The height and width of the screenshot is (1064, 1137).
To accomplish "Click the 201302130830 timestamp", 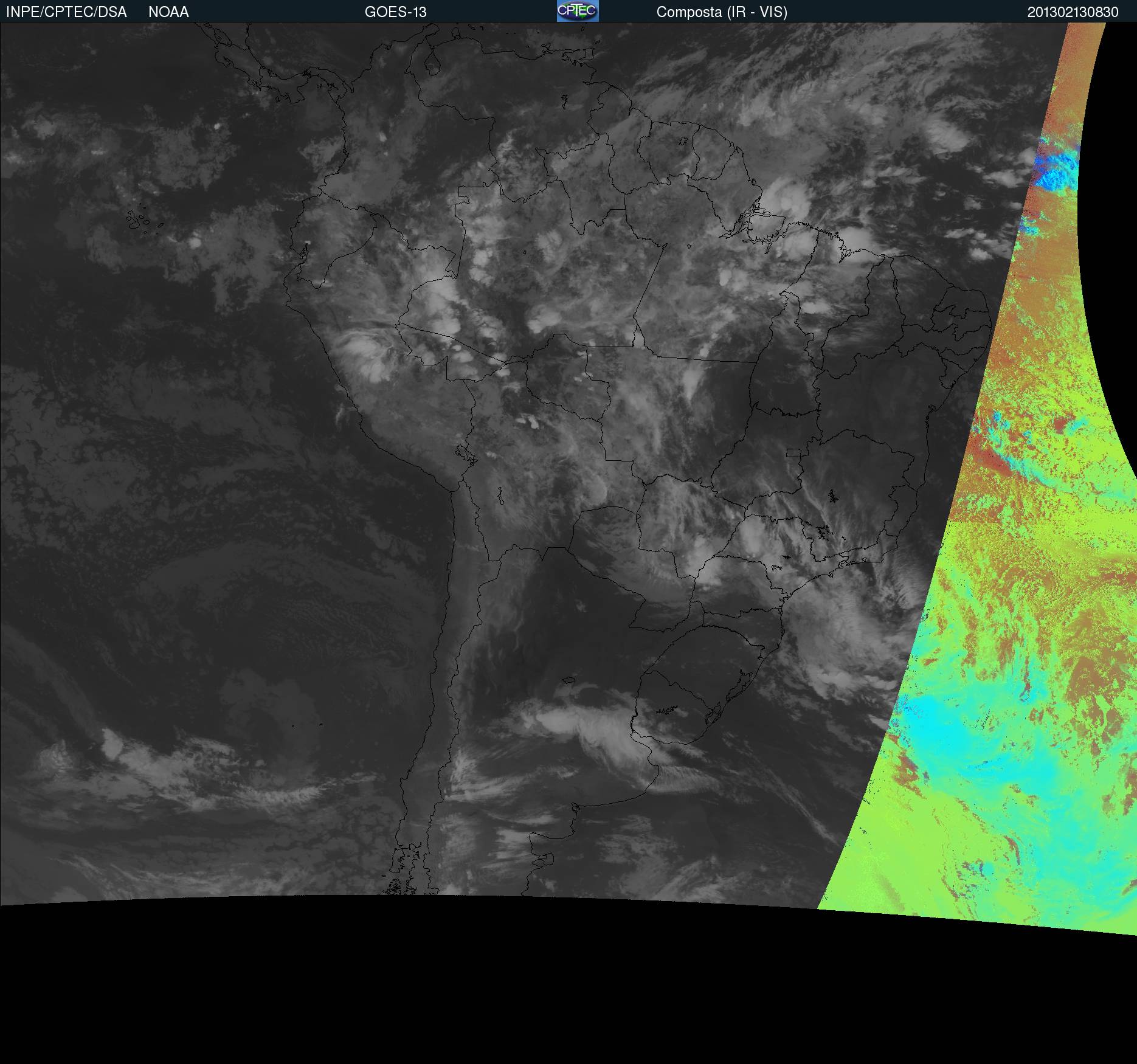I will [1073, 12].
